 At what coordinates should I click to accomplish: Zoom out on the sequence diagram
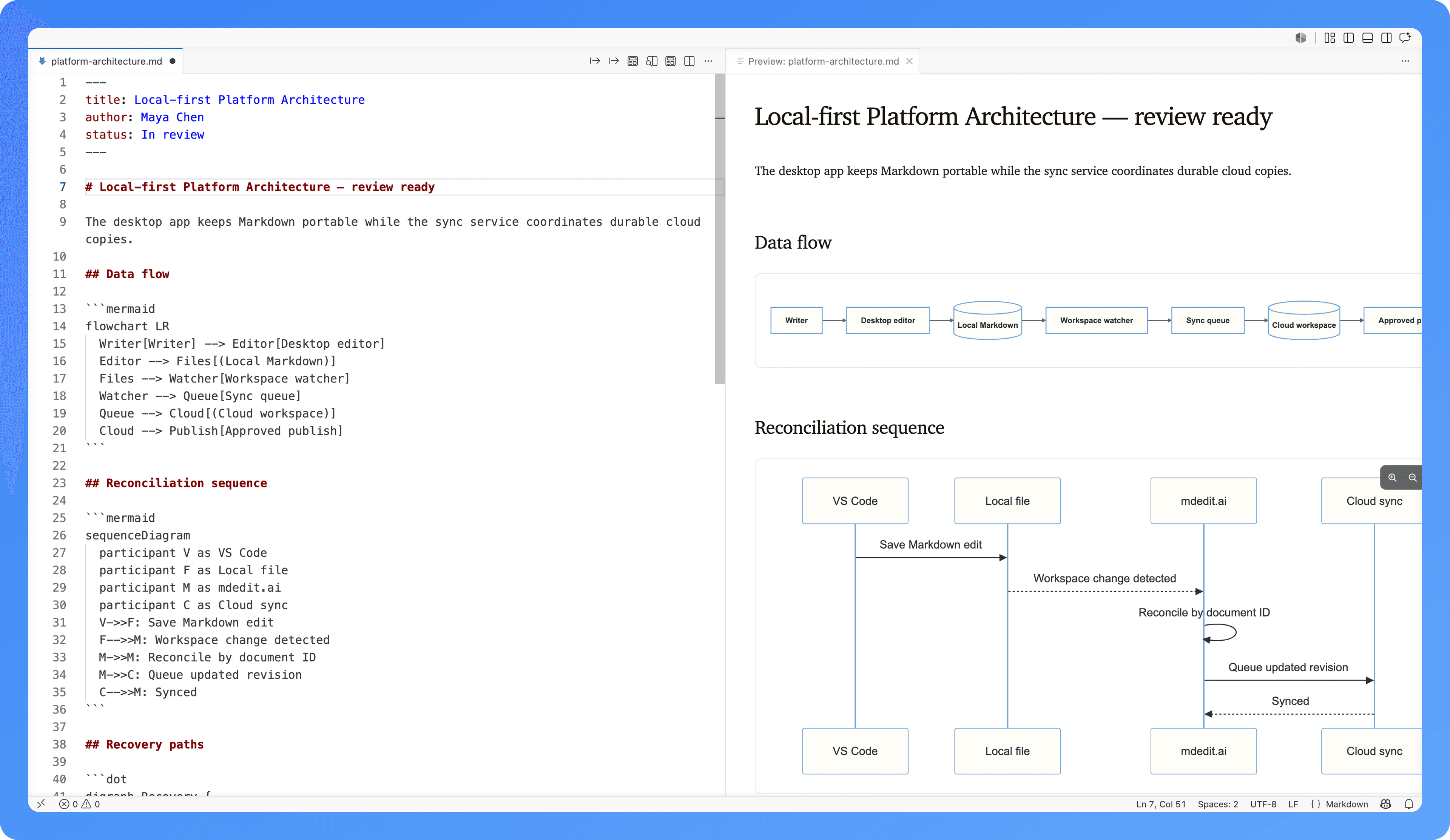click(1413, 478)
